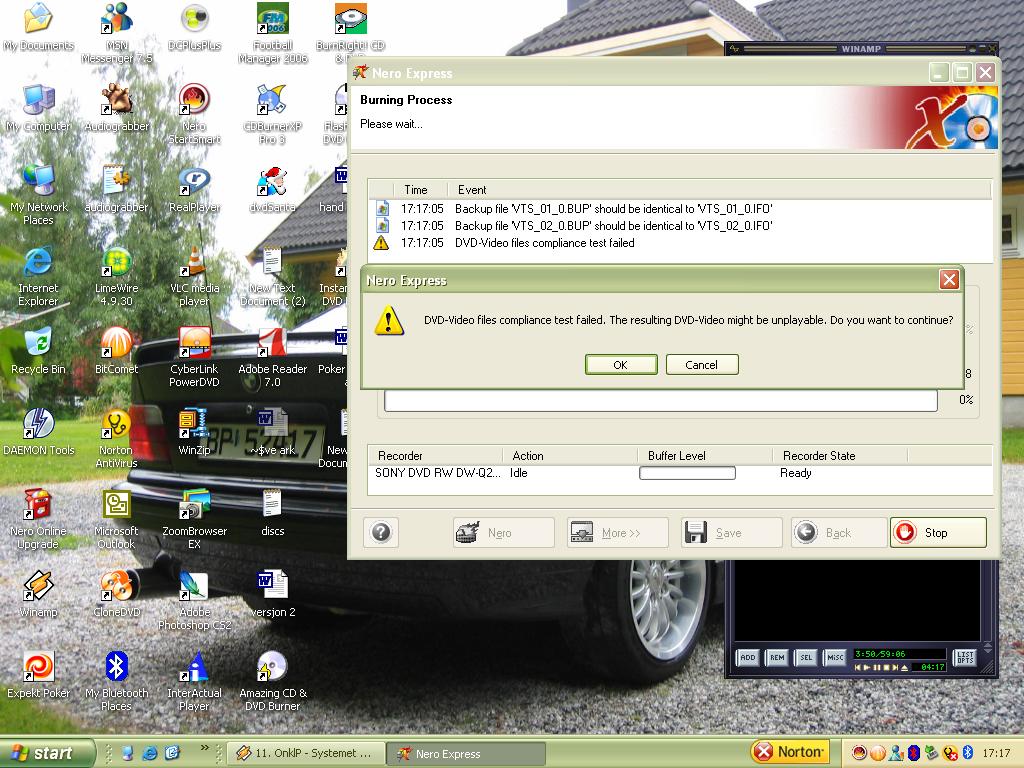
Task: Click the Norton toolbar button in taskbar
Action: pyautogui.click(x=791, y=752)
